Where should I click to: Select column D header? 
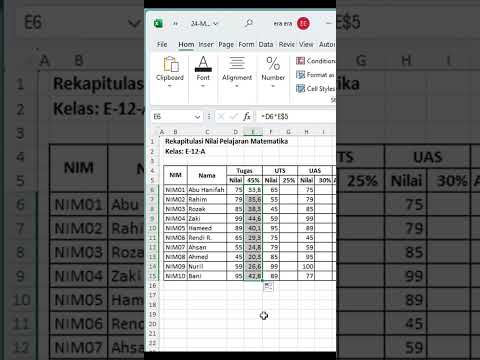(x=235, y=132)
